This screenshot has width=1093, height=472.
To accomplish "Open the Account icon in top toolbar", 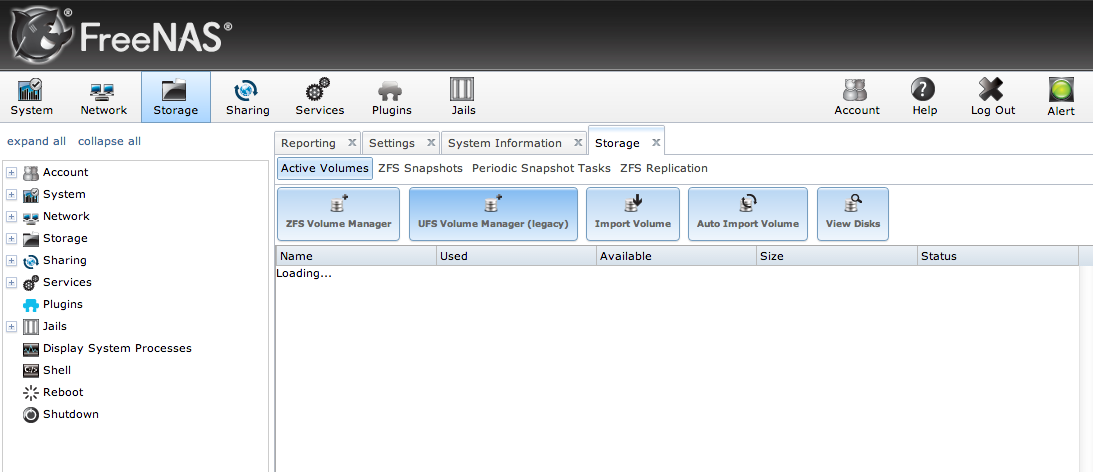I will pos(857,97).
